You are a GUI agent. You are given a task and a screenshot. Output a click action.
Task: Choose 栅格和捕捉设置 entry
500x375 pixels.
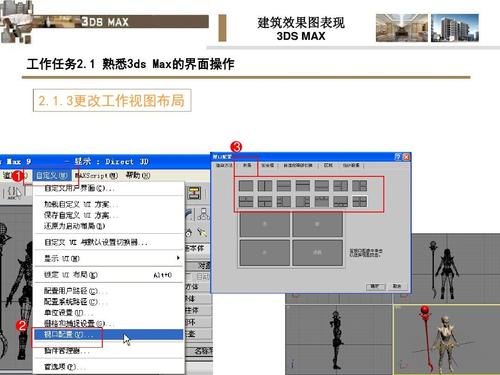[x=108, y=323]
